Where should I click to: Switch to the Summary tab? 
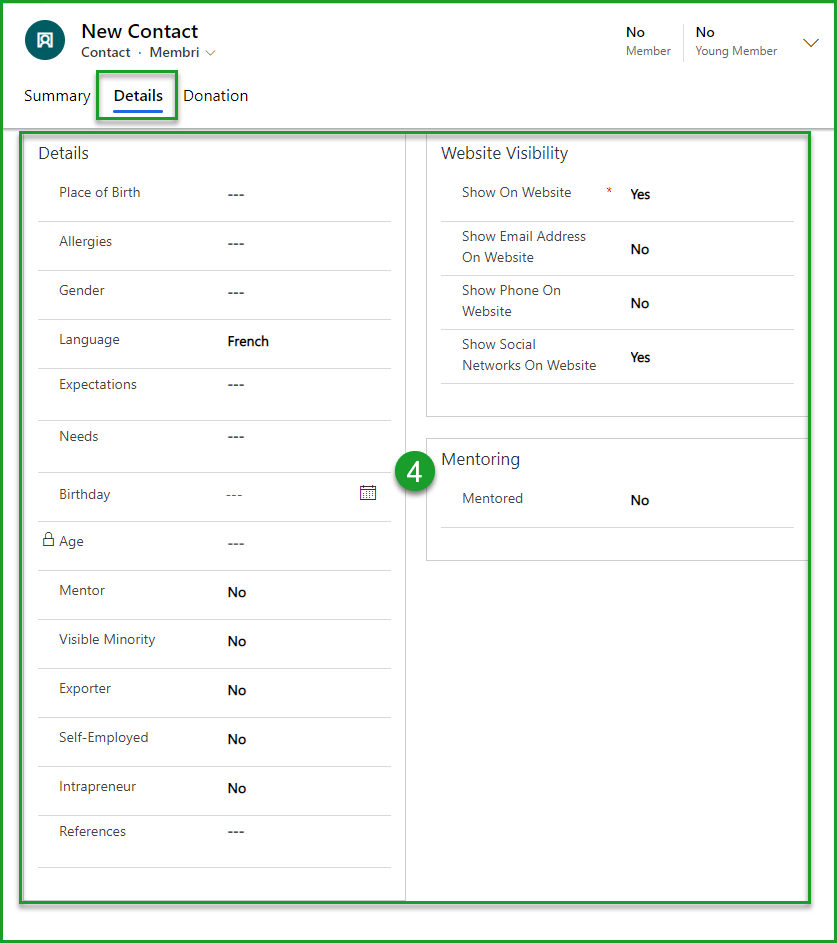tap(57, 95)
